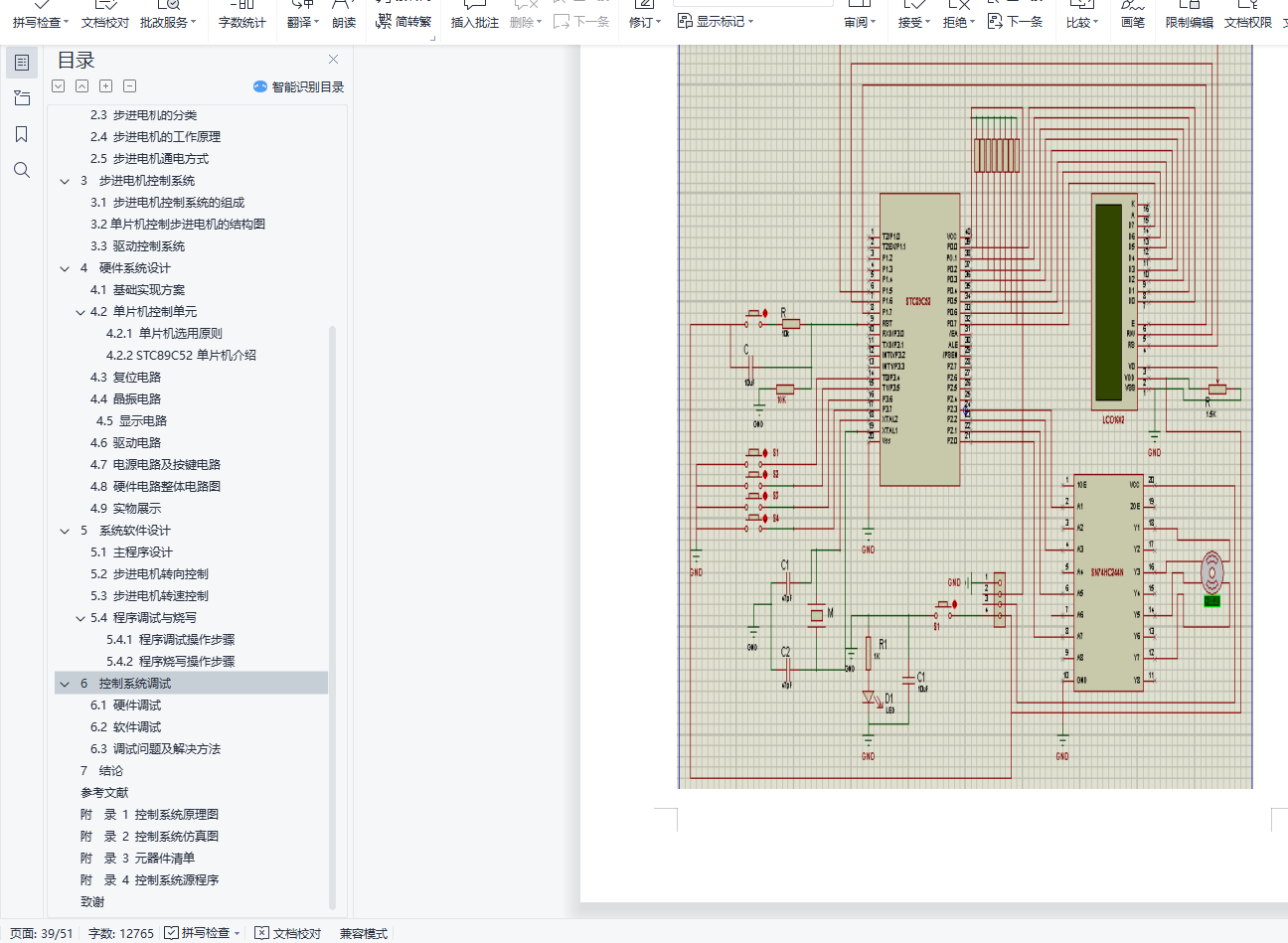Close the 目录 outline panel
Image resolution: width=1288 pixels, height=943 pixels.
click(x=334, y=60)
